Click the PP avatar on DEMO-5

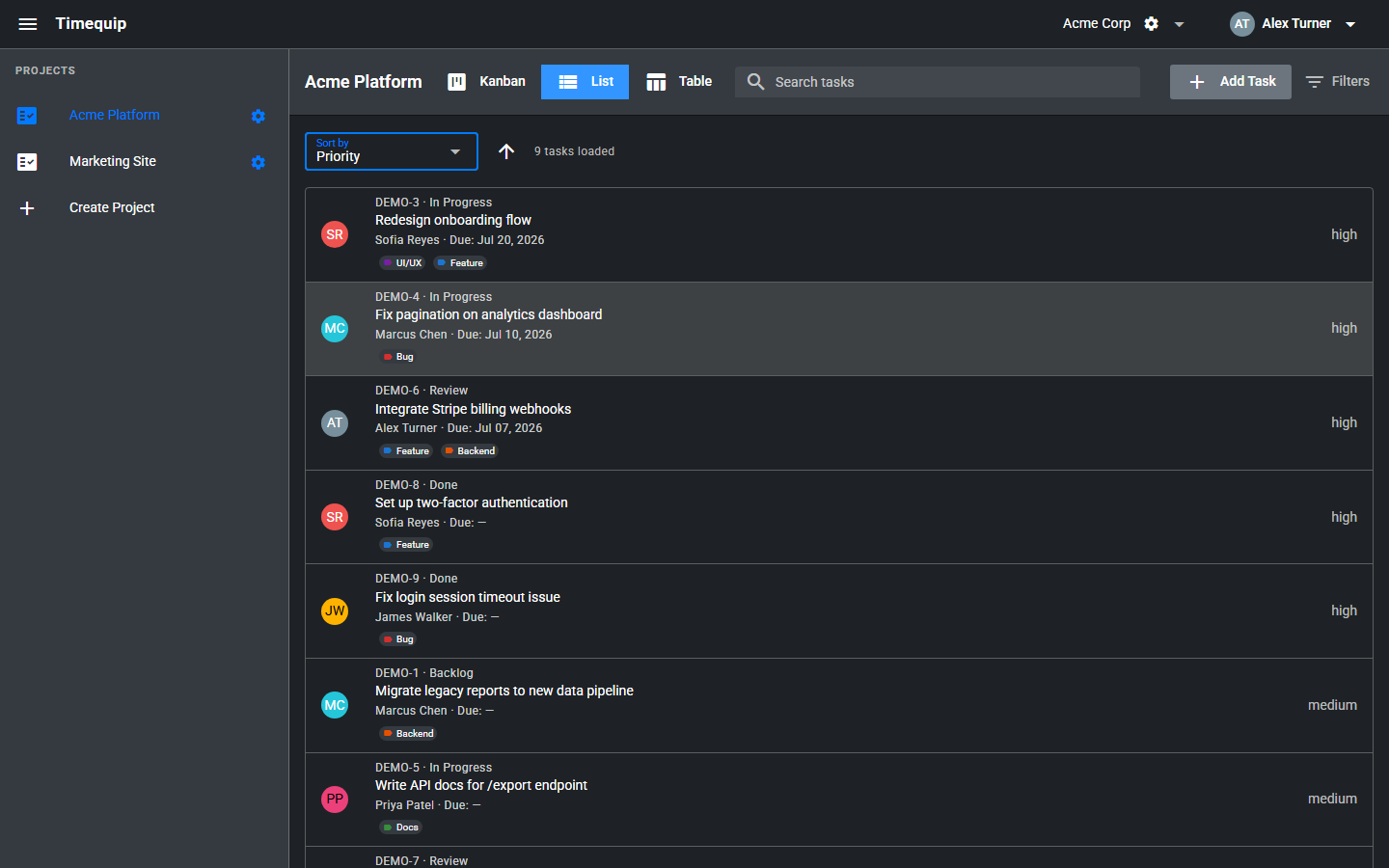click(x=335, y=800)
